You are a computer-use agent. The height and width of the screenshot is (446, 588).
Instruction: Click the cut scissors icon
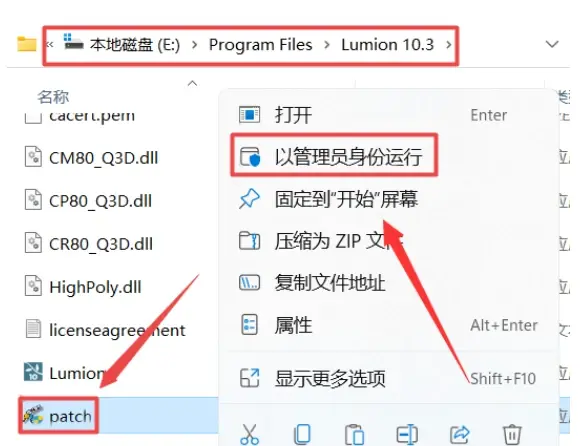(249, 434)
